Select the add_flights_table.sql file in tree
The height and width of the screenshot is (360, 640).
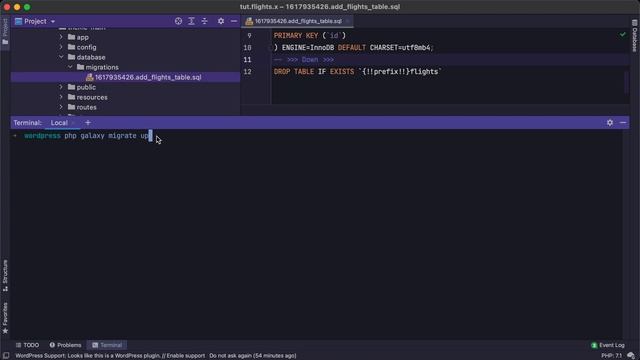click(126, 77)
